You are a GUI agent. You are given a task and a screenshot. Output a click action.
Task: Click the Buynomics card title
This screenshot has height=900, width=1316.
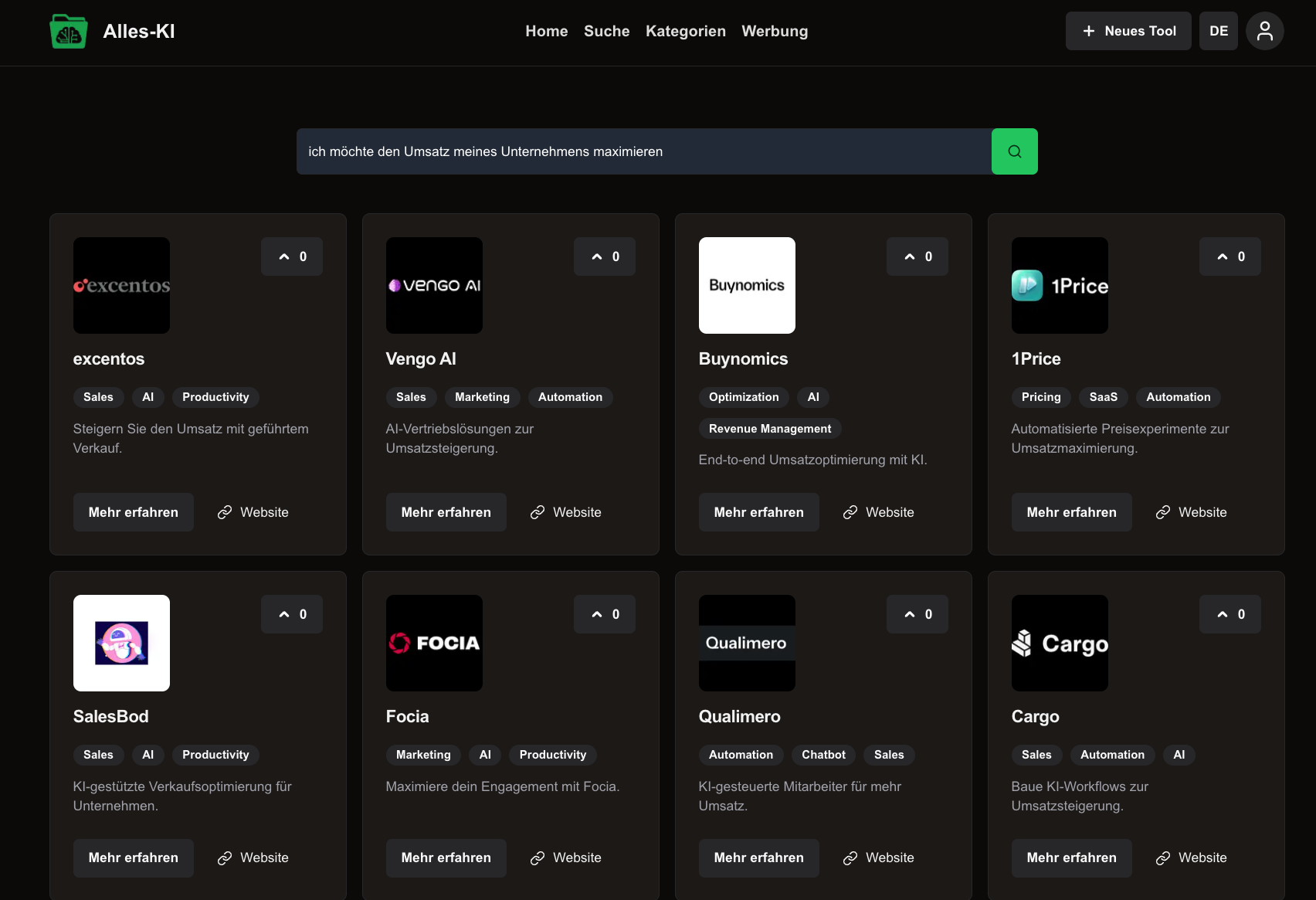[x=743, y=358]
